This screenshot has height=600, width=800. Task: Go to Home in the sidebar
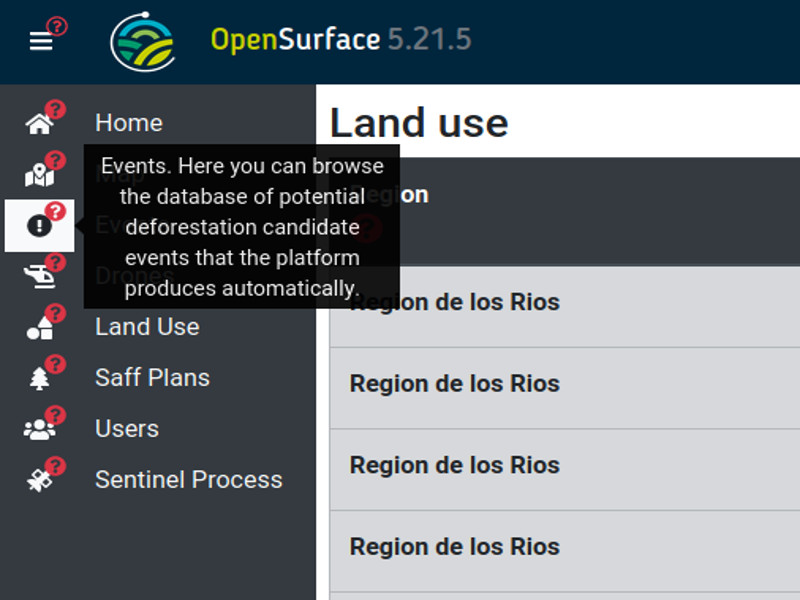tap(129, 123)
